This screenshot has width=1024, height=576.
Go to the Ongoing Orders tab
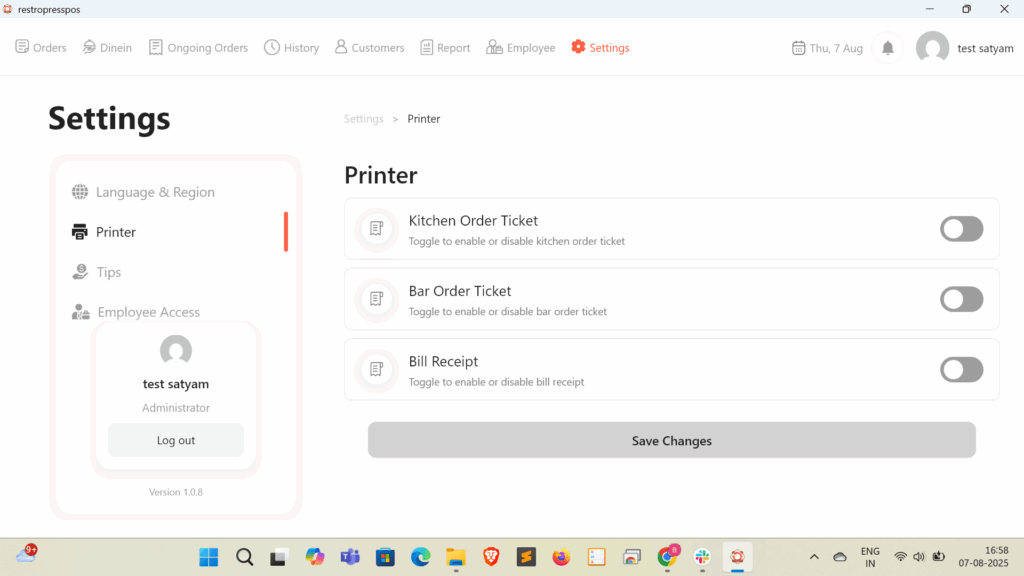click(x=198, y=48)
